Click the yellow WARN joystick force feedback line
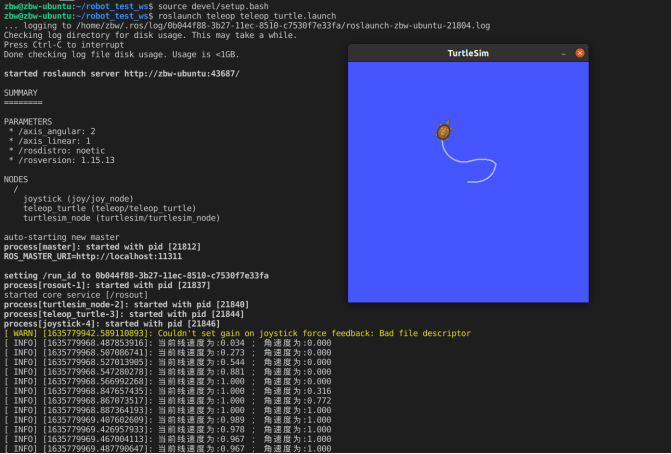The width and height of the screenshot is (671, 454). (x=238, y=333)
